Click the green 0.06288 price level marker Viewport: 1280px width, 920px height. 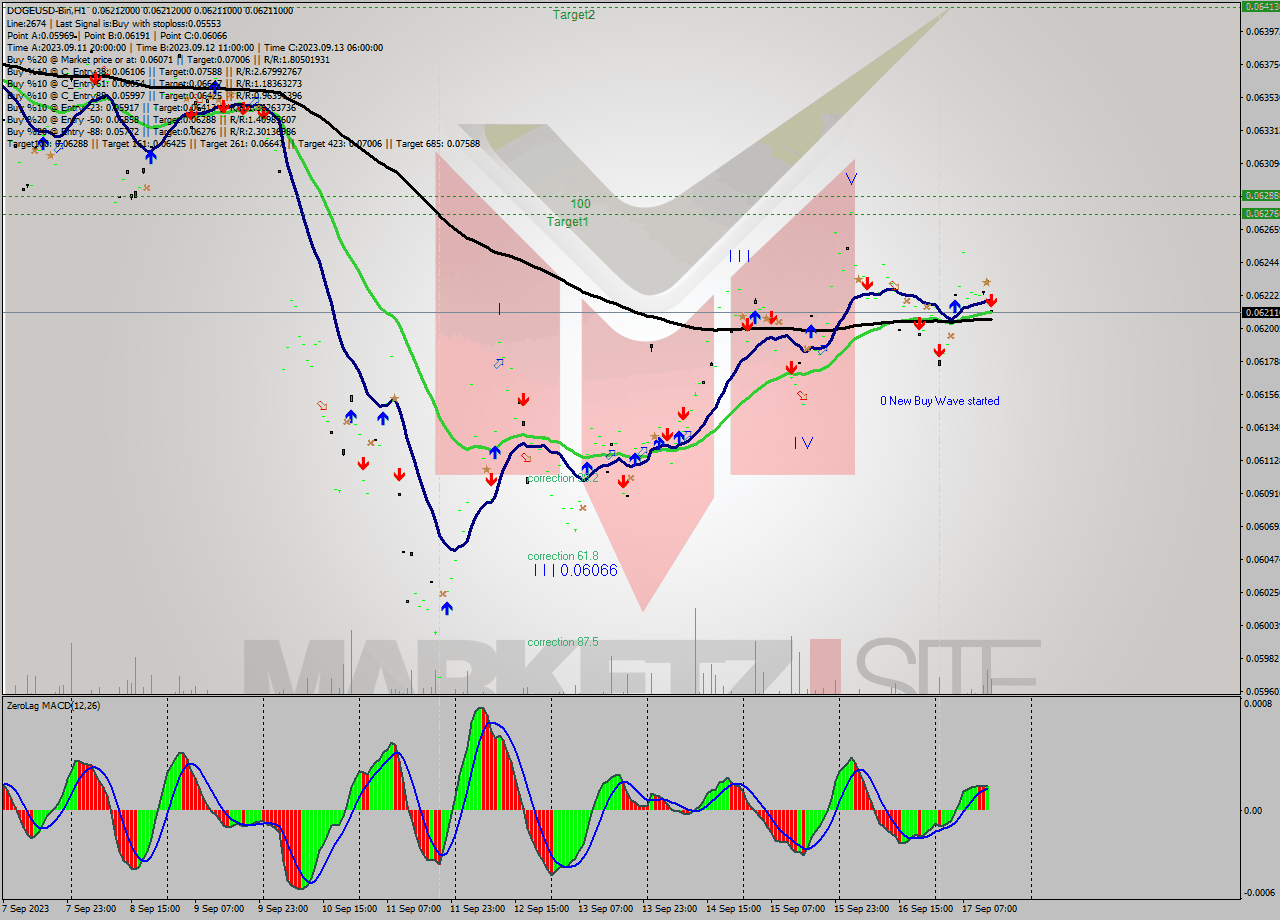pos(1260,195)
